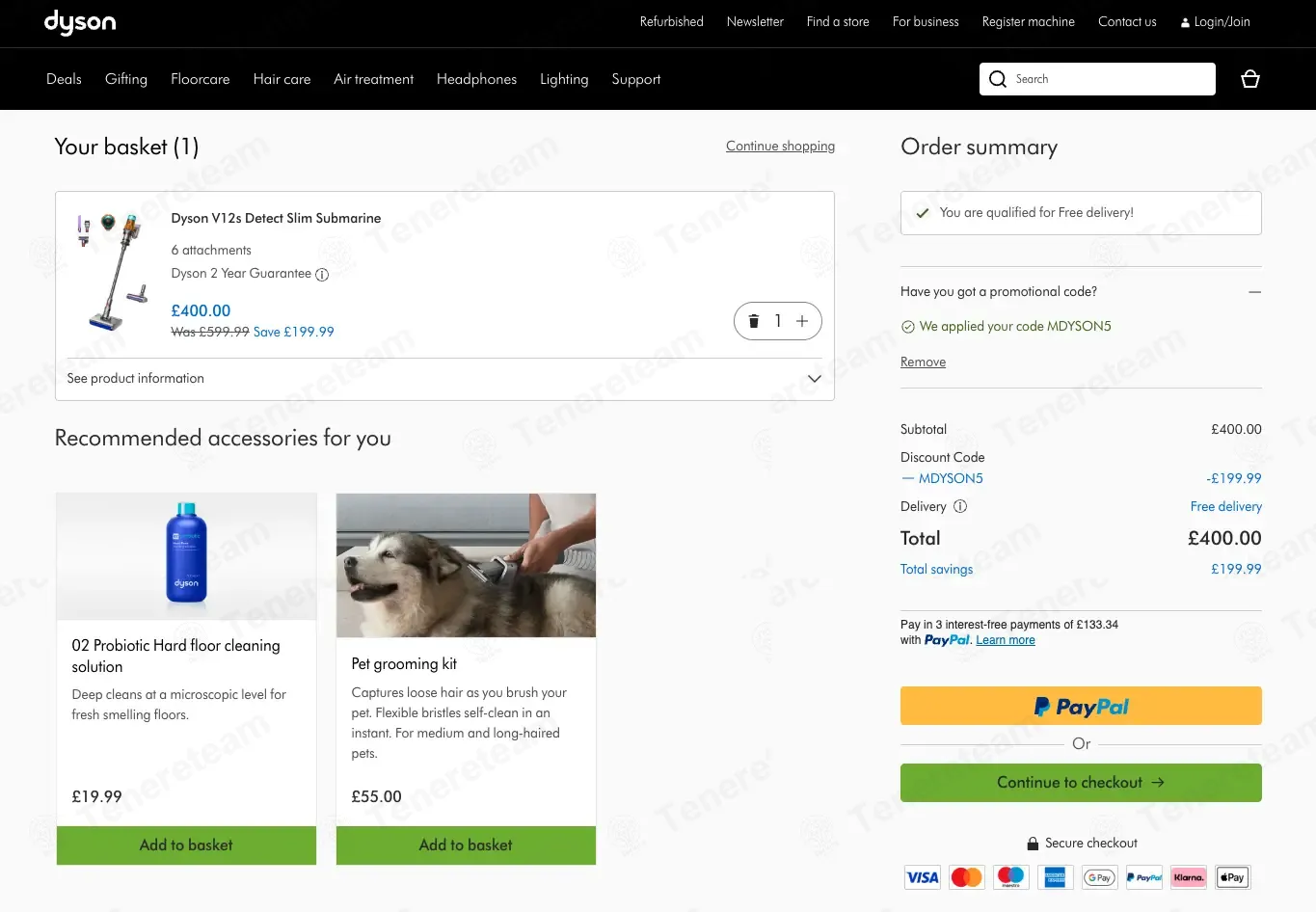Open the shopping basket icon in header
This screenshot has width=1316, height=912.
pos(1249,79)
